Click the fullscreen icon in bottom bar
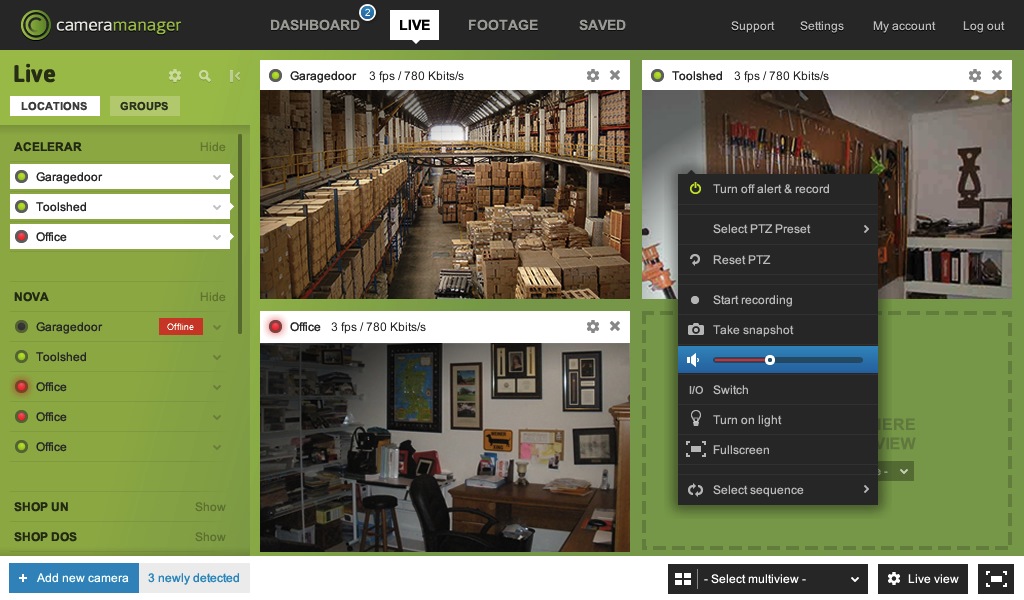This screenshot has width=1024, height=600. coord(995,579)
